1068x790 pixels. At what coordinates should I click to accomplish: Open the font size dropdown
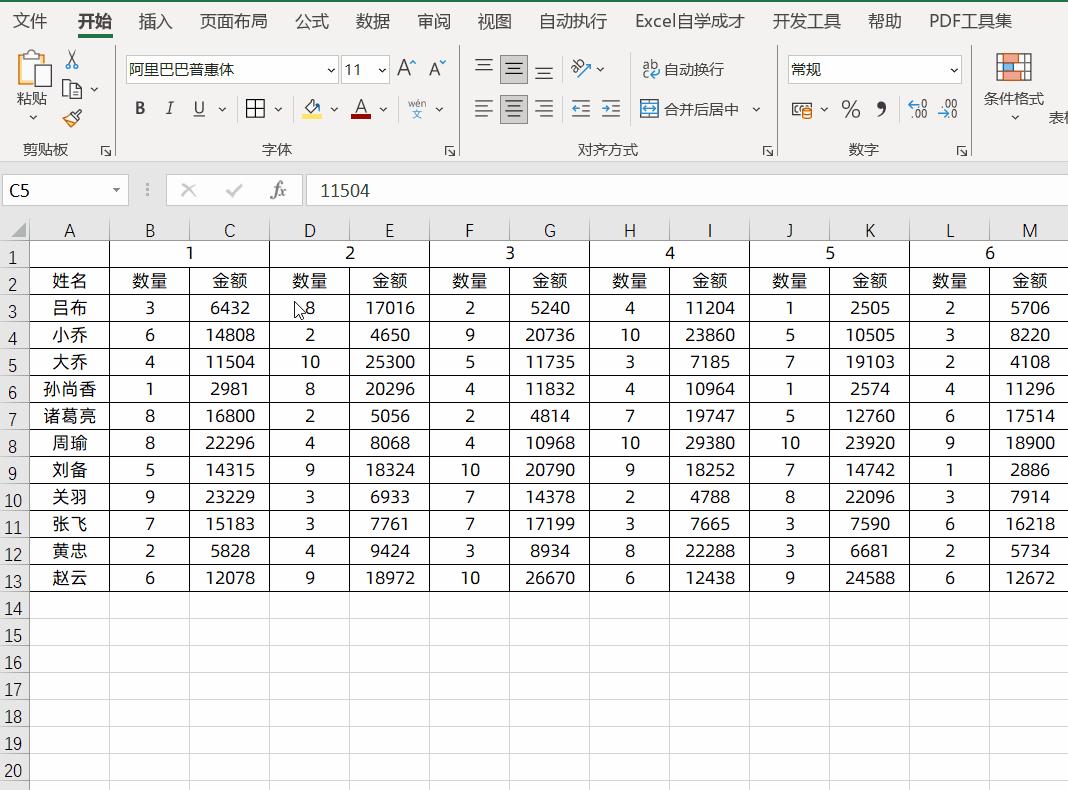pos(379,69)
